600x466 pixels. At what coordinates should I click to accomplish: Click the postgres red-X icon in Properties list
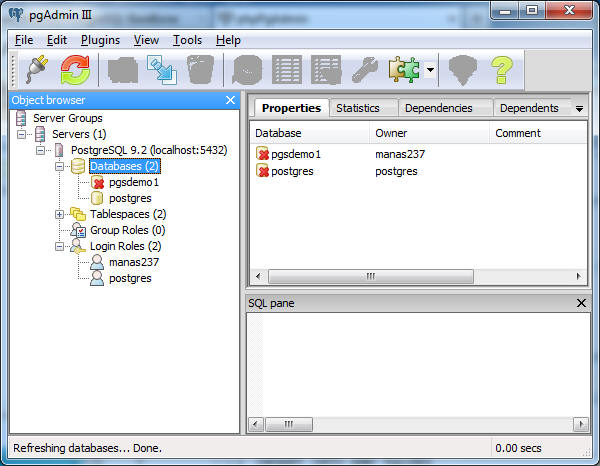[262, 171]
